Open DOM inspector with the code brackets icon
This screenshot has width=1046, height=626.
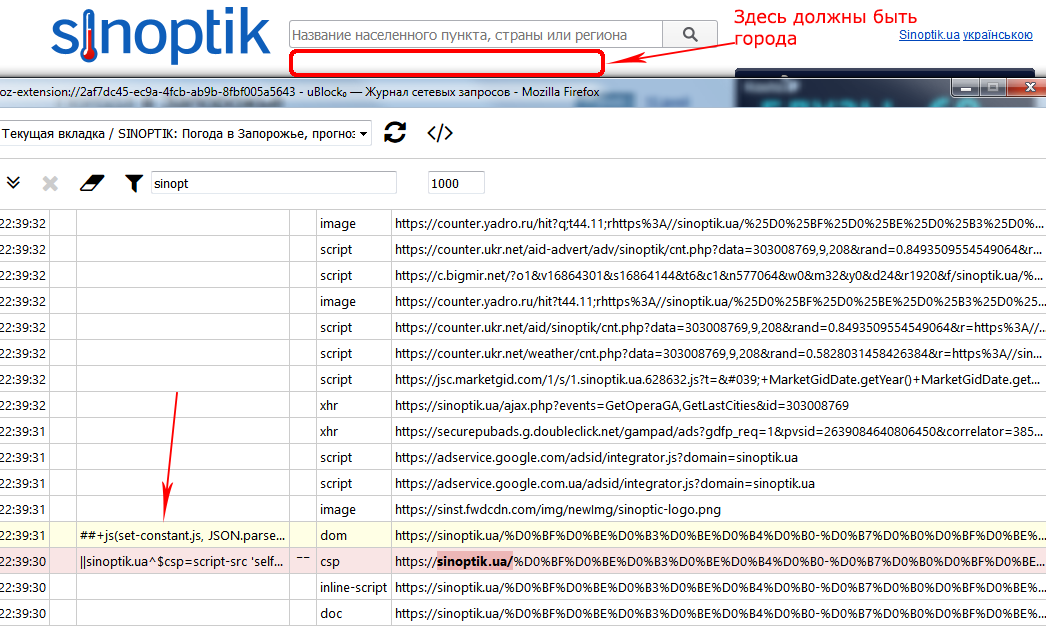click(x=440, y=133)
